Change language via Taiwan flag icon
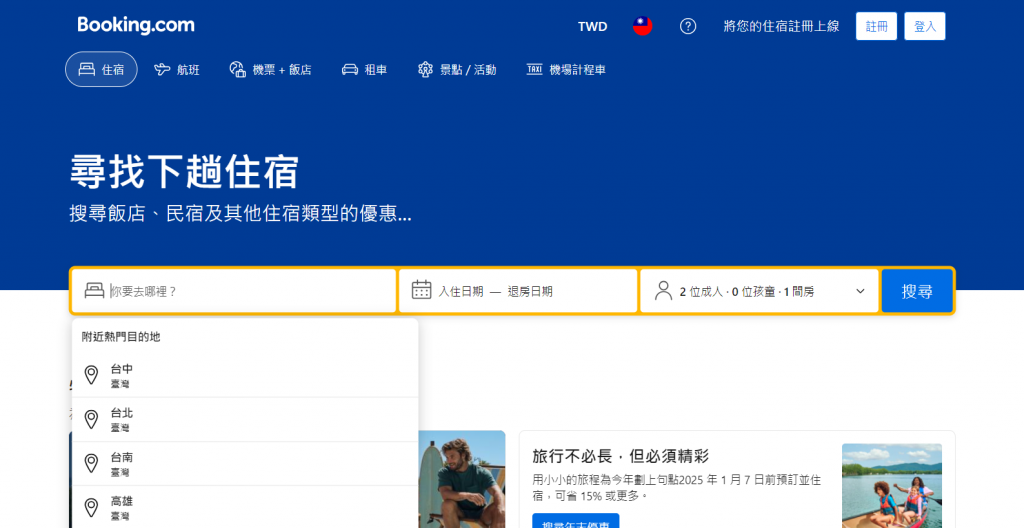This screenshot has height=528, width=1024. [x=643, y=26]
